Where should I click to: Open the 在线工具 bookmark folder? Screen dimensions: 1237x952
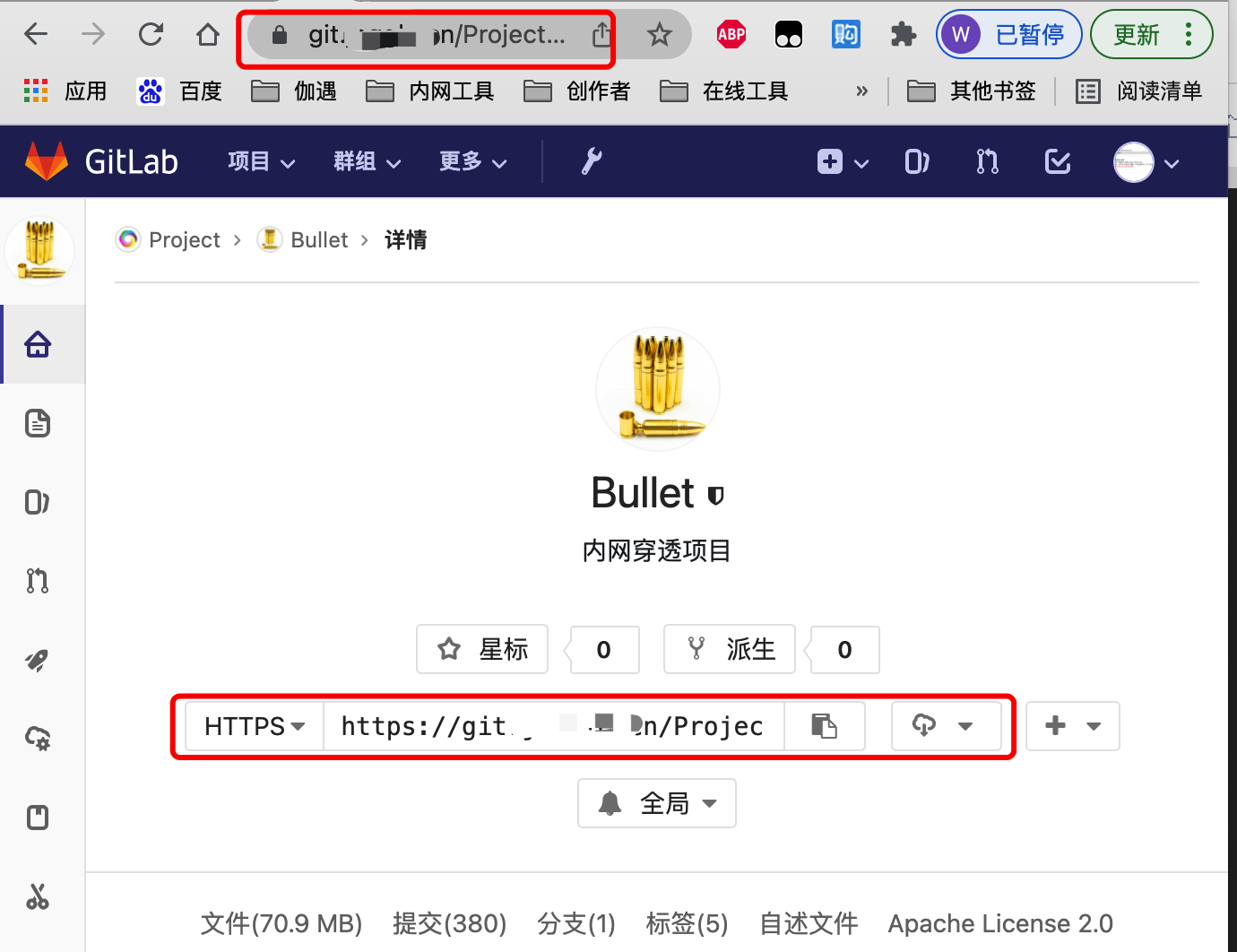click(x=724, y=91)
